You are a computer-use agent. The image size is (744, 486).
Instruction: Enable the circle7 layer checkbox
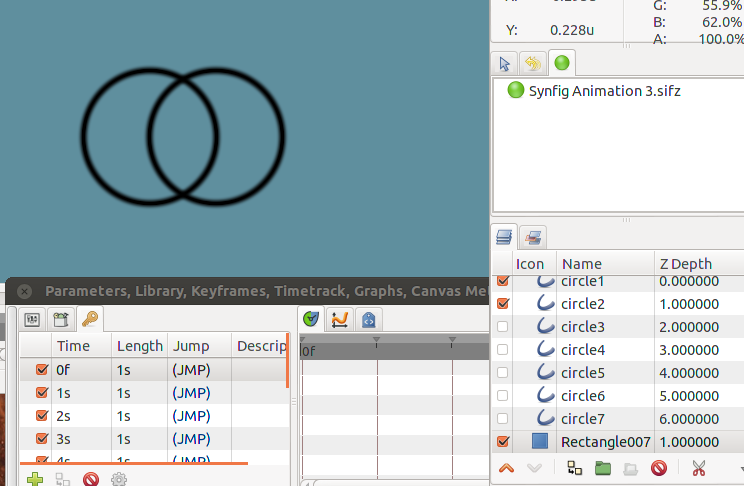(502, 419)
